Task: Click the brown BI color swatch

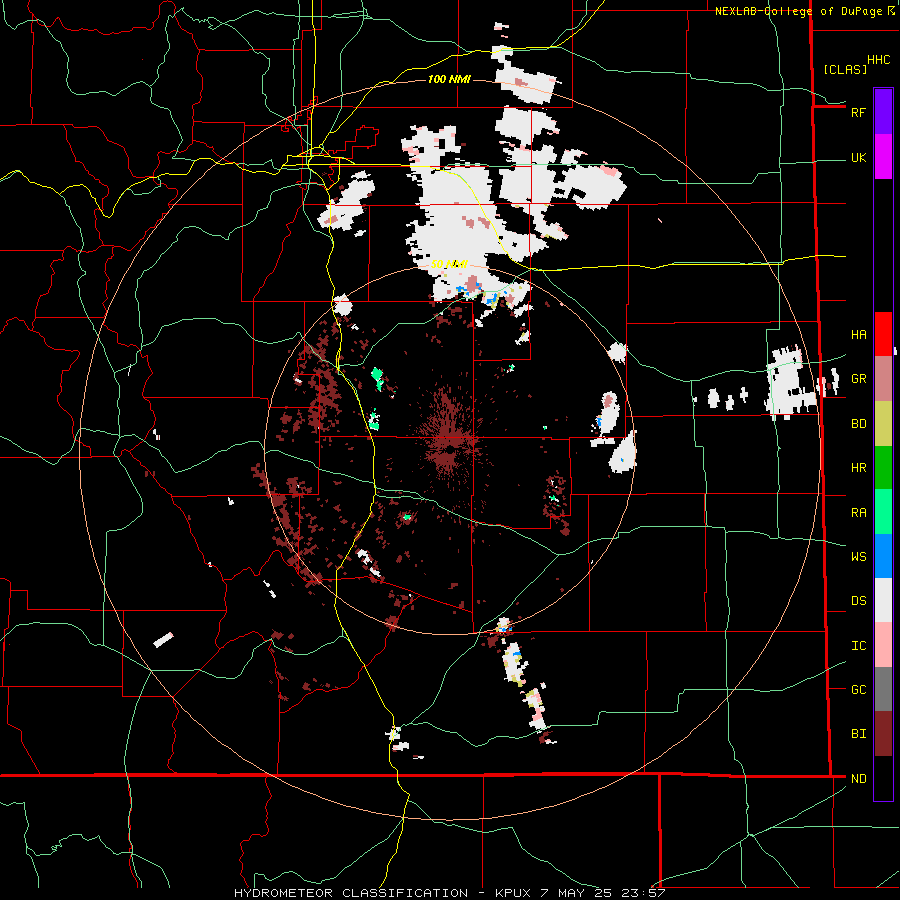Action: click(x=883, y=734)
